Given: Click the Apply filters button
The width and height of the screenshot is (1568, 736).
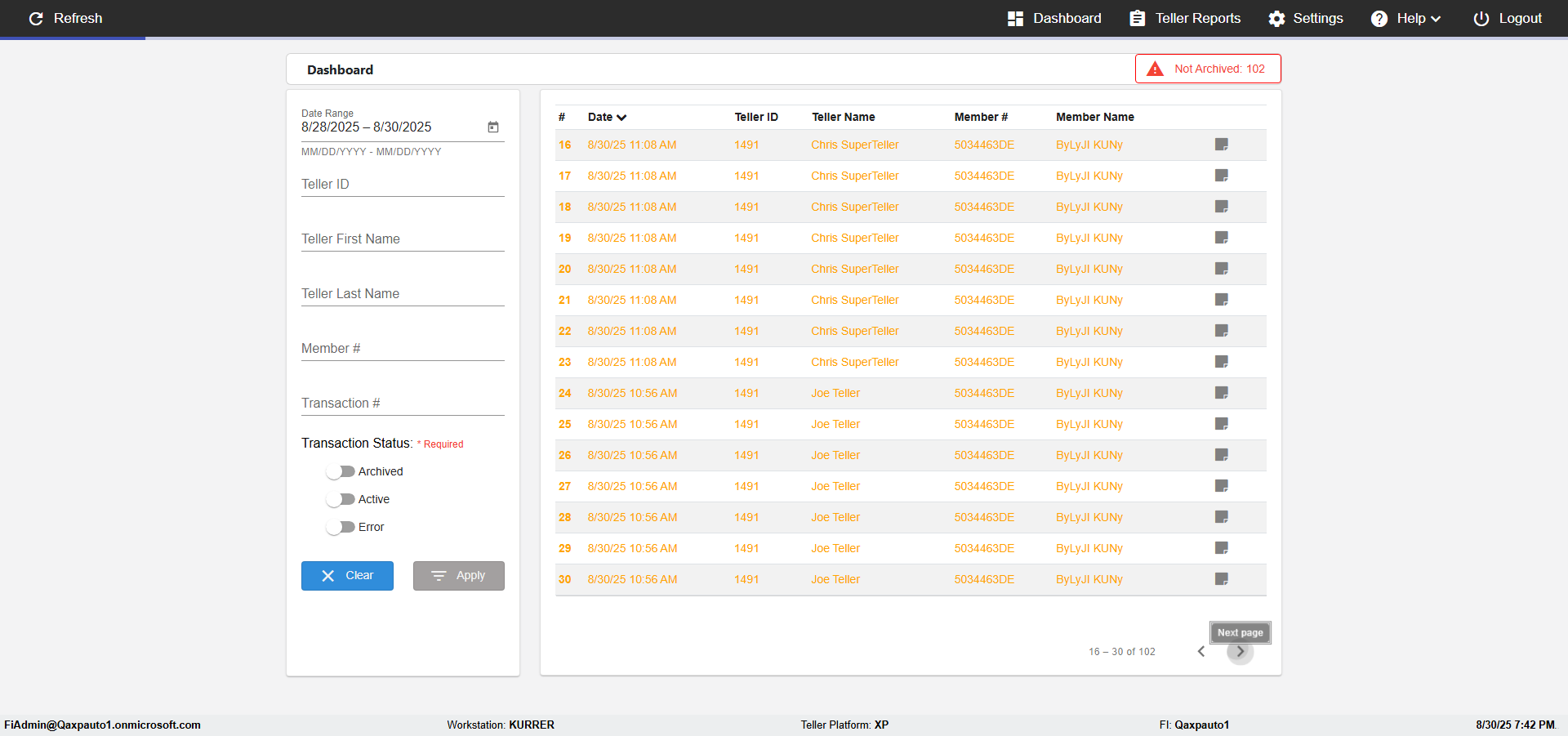Looking at the screenshot, I should click(458, 576).
